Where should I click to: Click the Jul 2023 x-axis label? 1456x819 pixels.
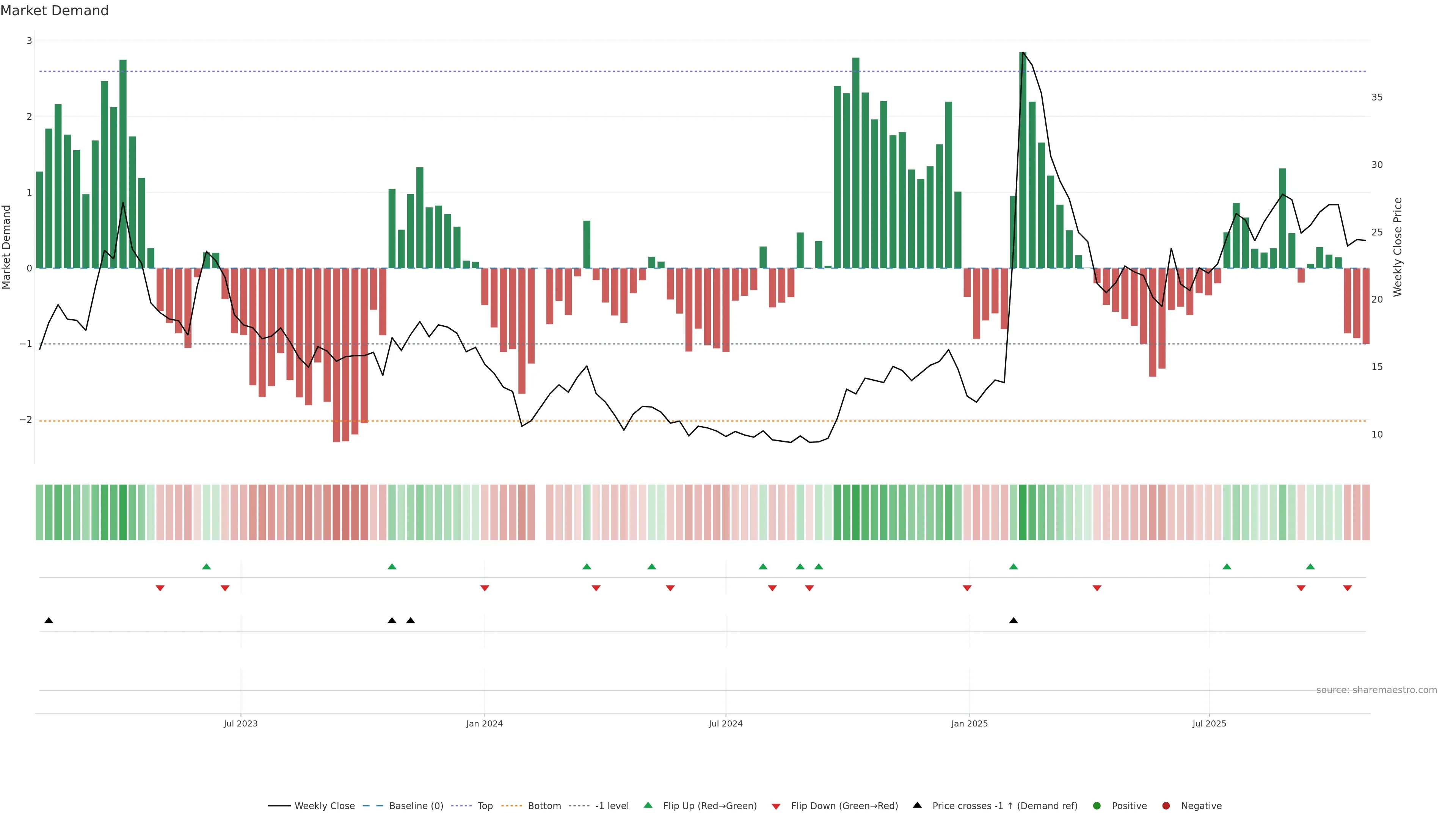pyautogui.click(x=240, y=723)
